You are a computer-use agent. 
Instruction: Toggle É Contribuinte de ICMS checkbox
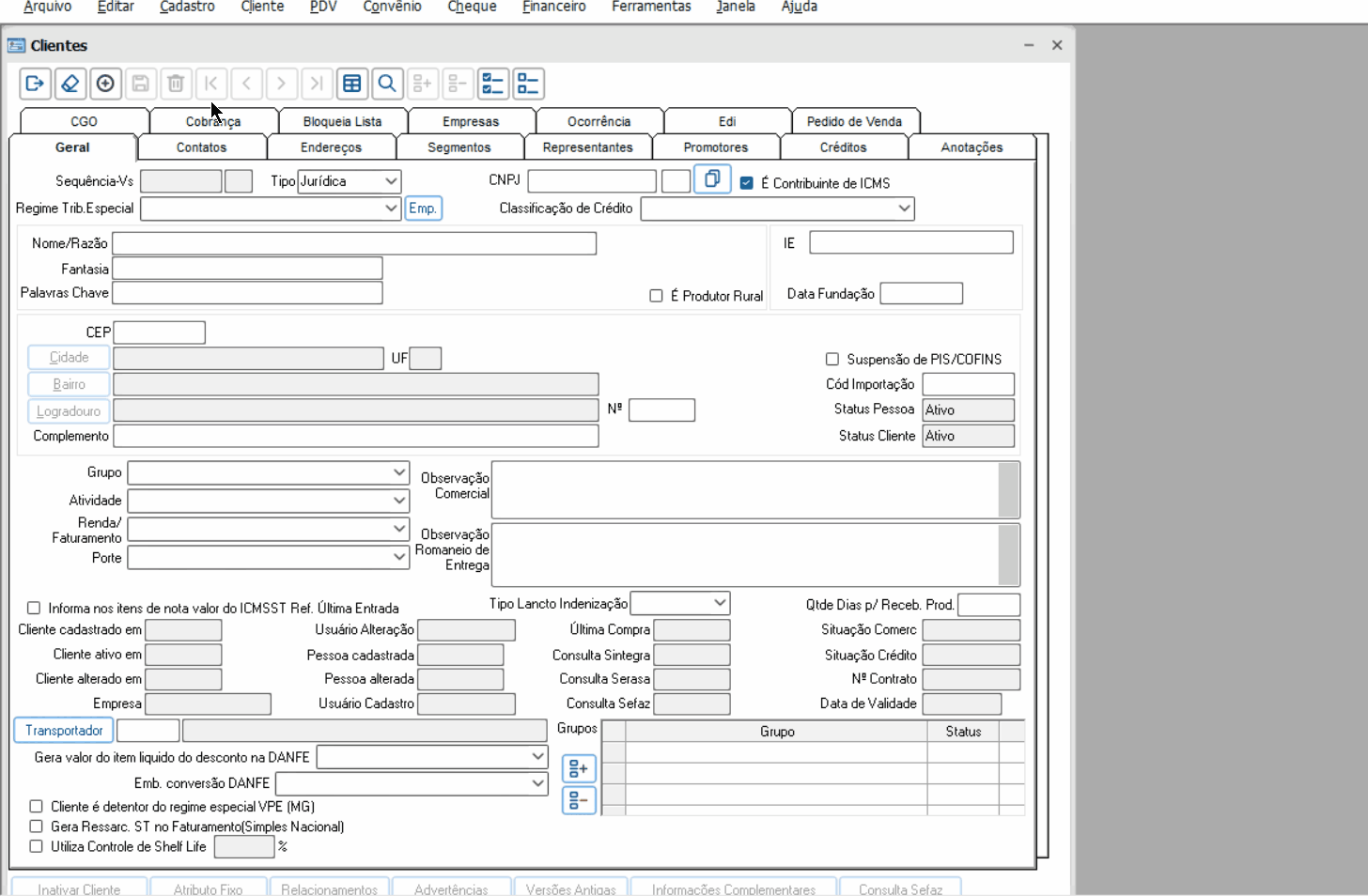point(747,183)
